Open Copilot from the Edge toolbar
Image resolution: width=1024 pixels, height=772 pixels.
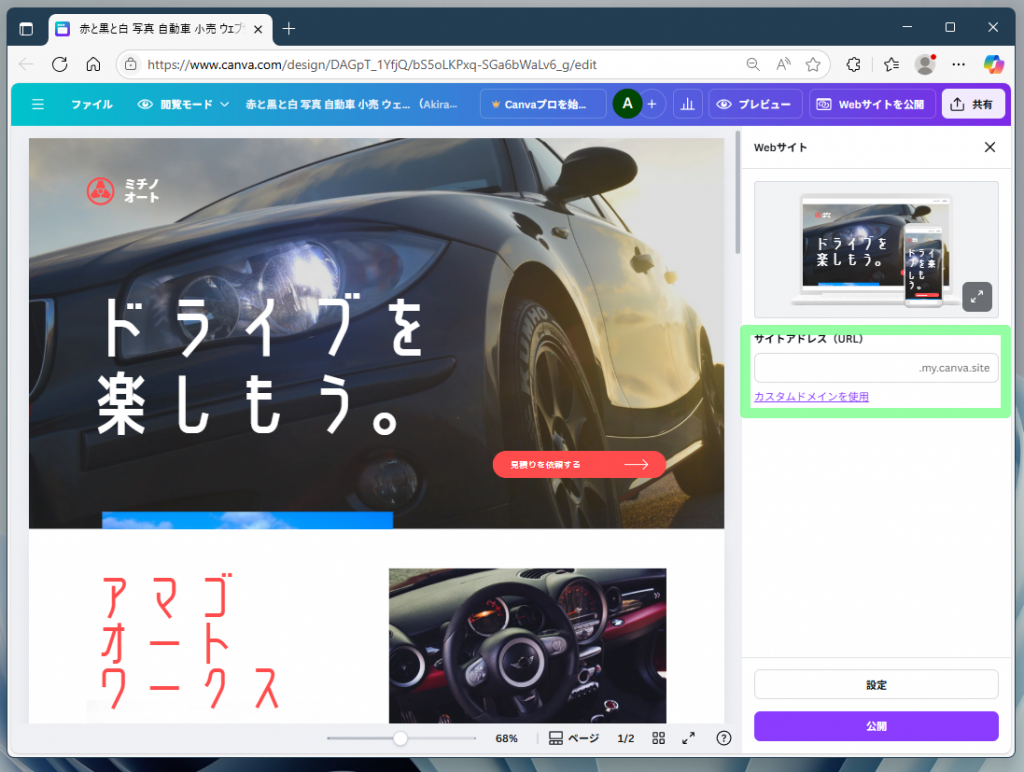coord(994,64)
